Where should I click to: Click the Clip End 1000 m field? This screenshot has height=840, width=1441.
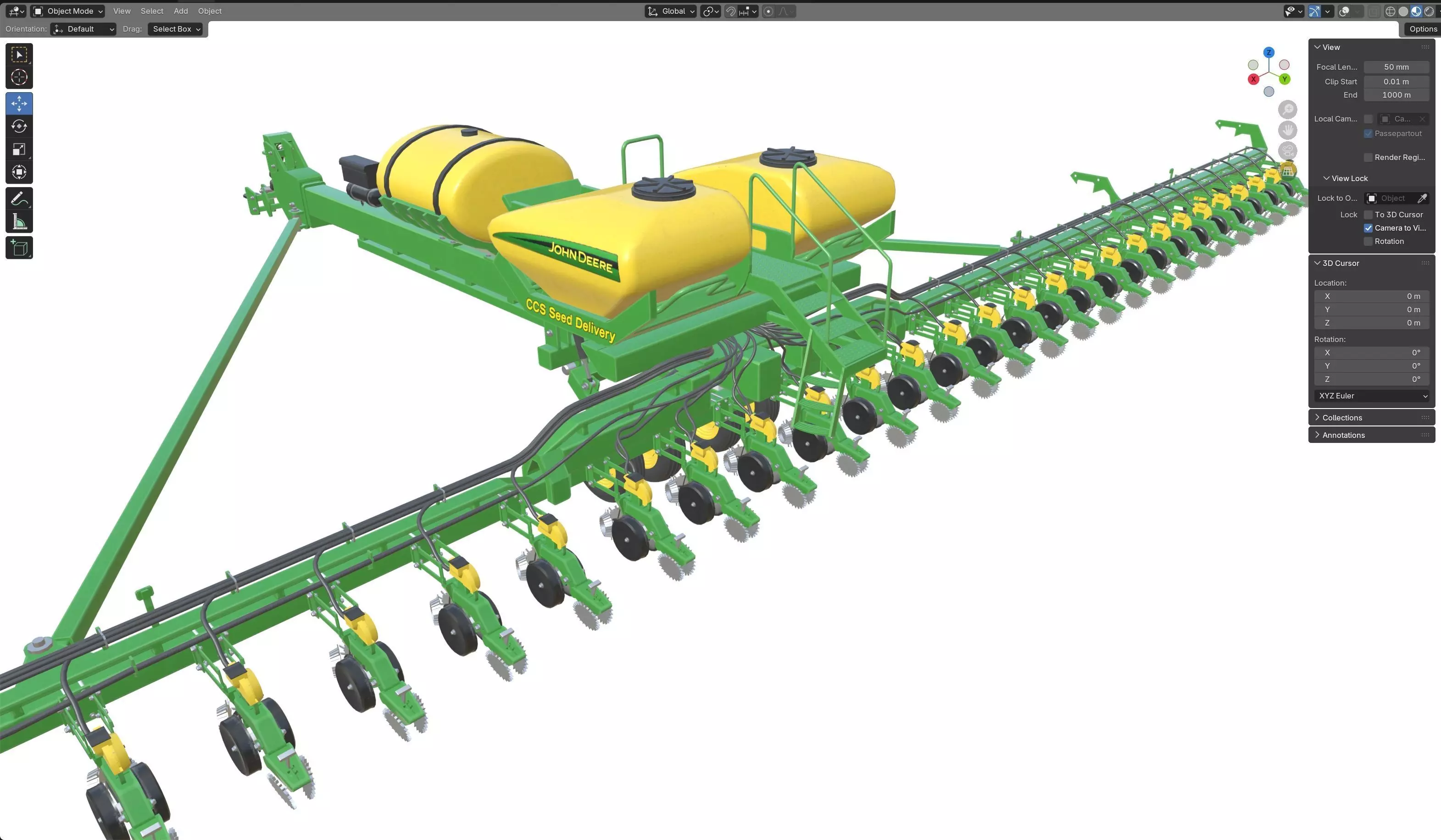click(x=1396, y=95)
